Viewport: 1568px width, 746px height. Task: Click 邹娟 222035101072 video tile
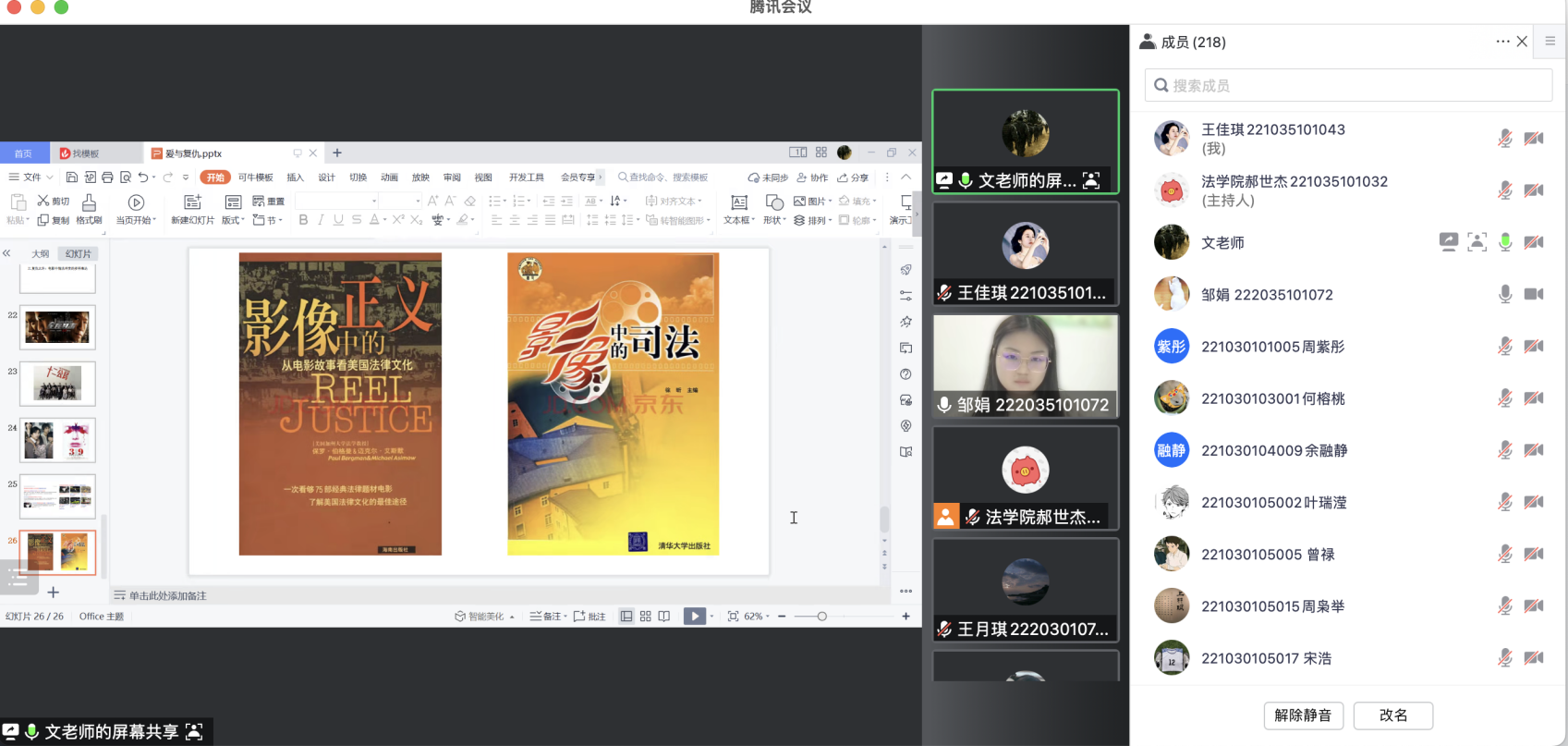[x=1026, y=366]
